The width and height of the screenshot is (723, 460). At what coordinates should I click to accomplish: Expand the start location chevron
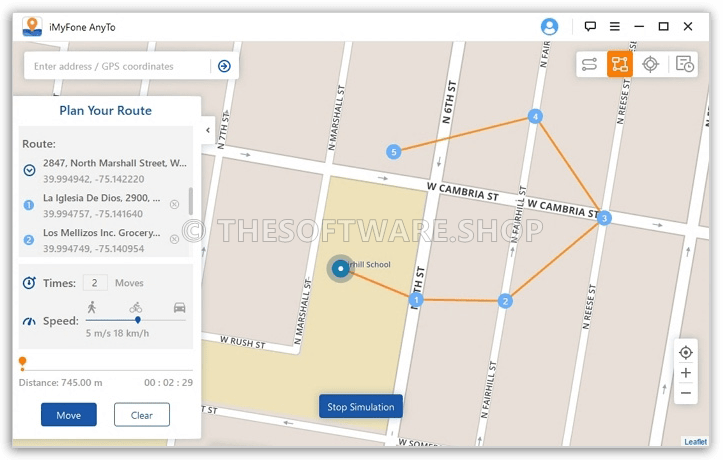point(29,171)
